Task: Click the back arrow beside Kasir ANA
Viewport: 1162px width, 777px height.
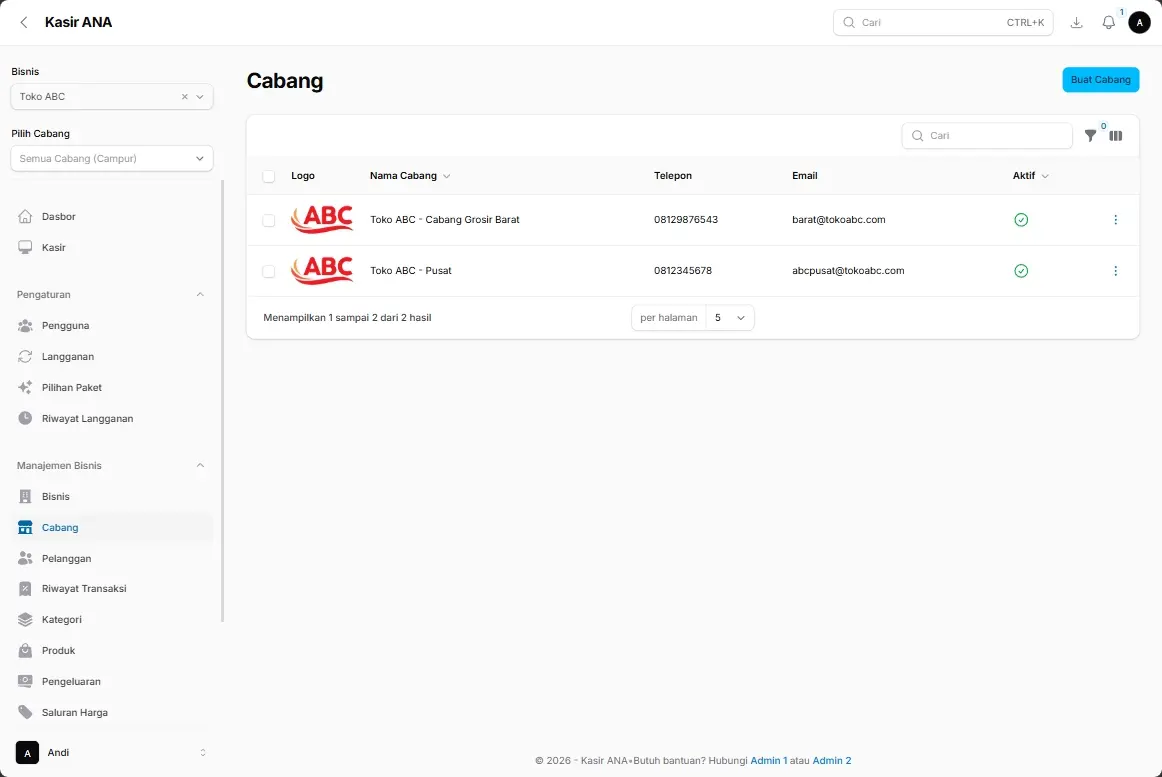Action: pyautogui.click(x=24, y=22)
